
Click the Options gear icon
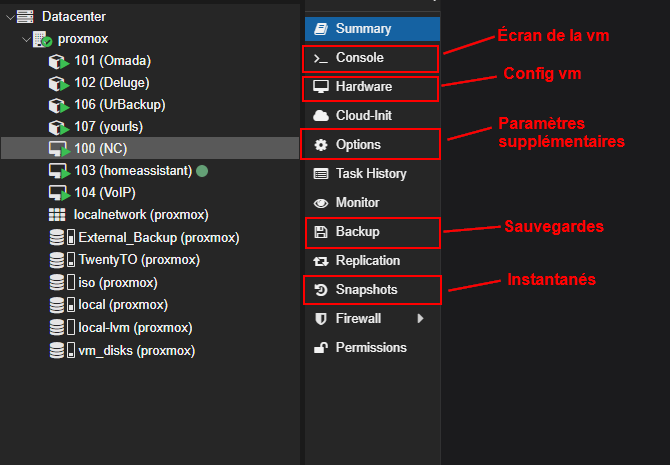[321, 145]
